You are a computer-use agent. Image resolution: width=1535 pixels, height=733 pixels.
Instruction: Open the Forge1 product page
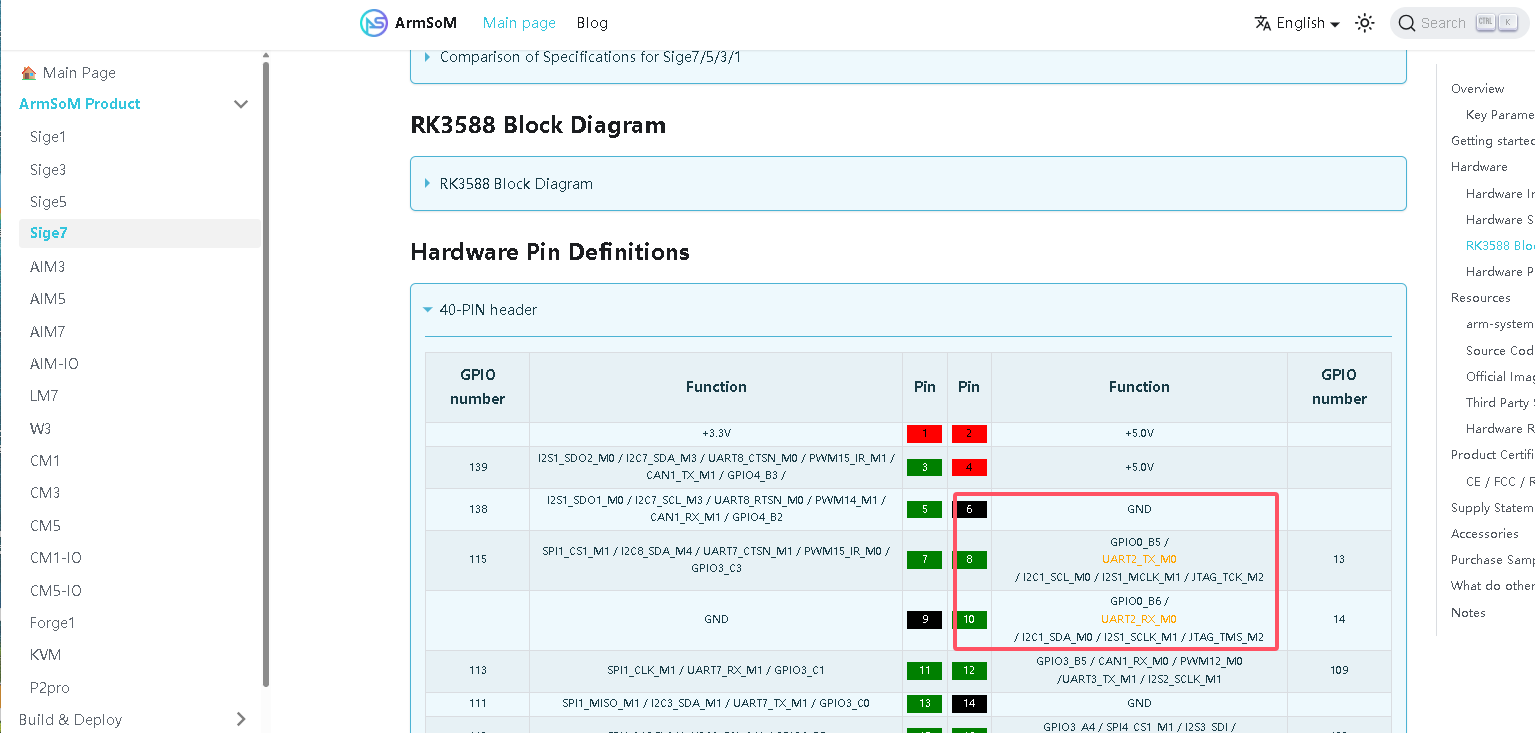[52, 623]
